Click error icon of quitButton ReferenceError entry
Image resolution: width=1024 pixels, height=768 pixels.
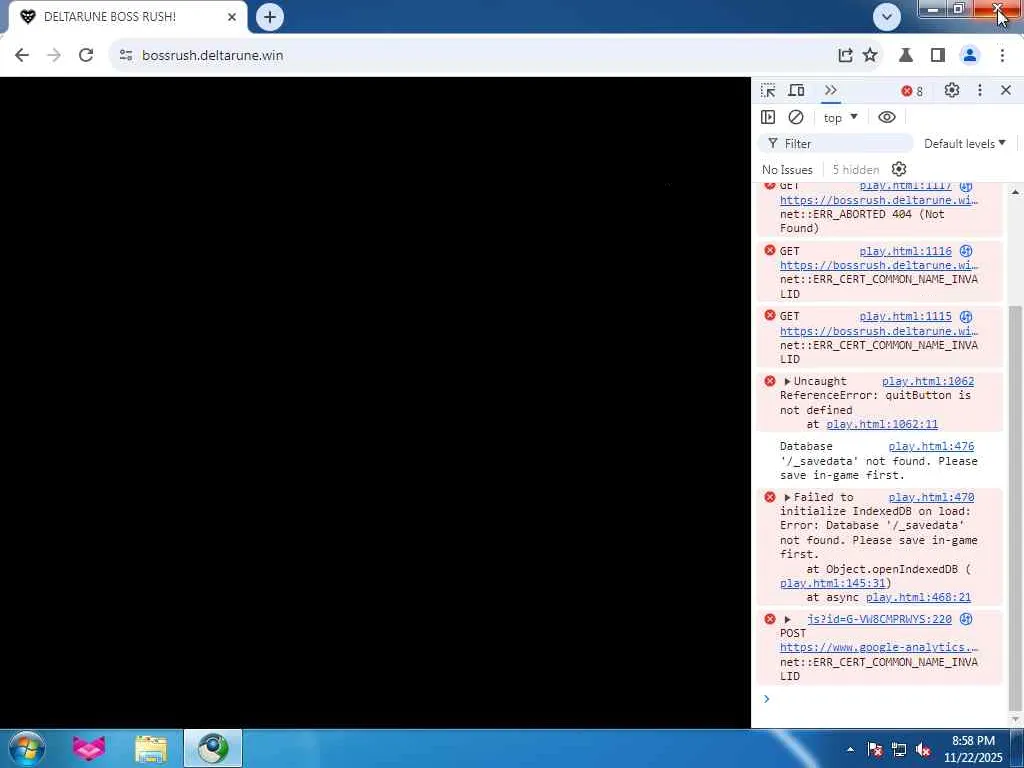click(x=769, y=381)
